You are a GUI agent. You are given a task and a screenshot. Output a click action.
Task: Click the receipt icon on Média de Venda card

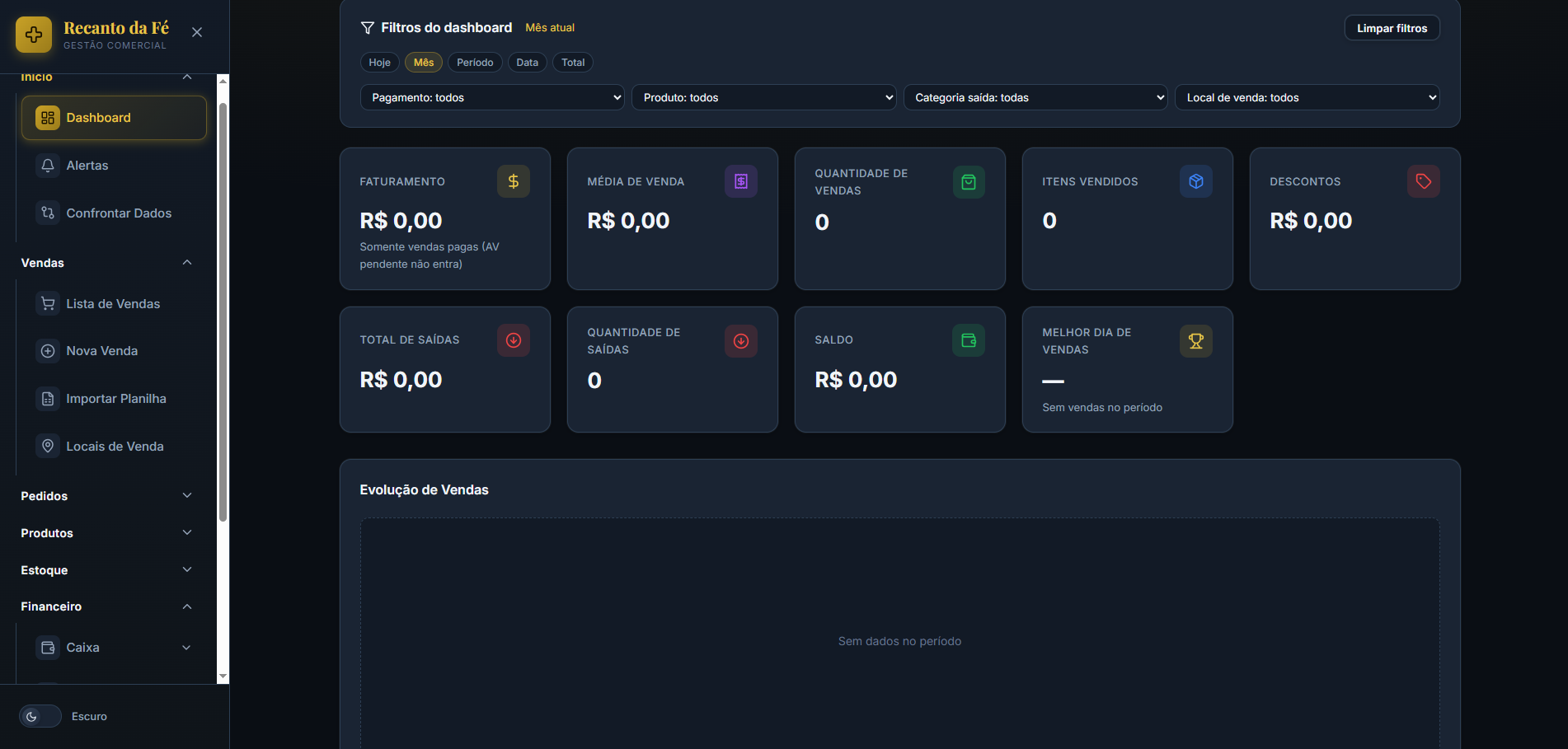[741, 181]
